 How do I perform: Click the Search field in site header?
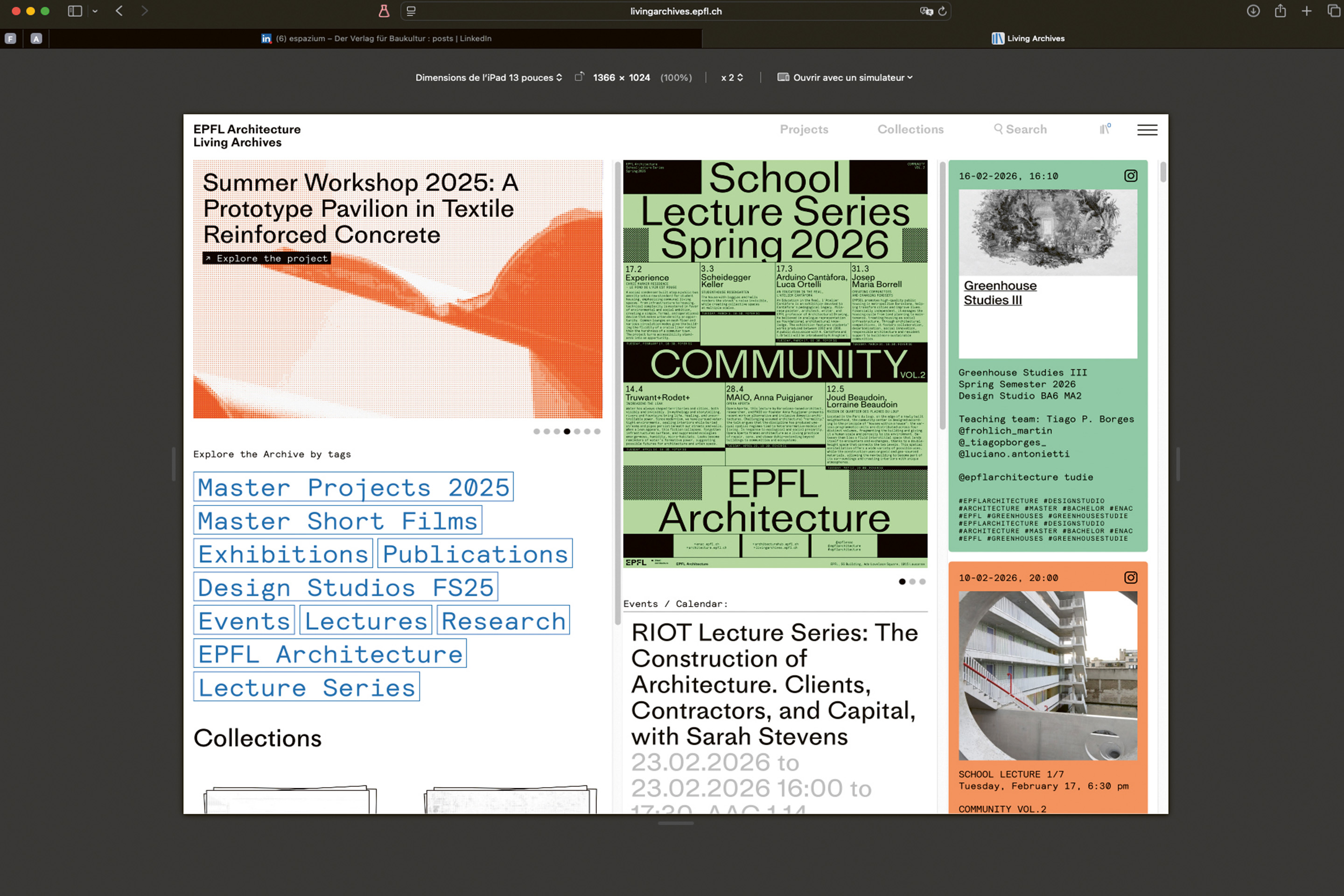(1021, 130)
